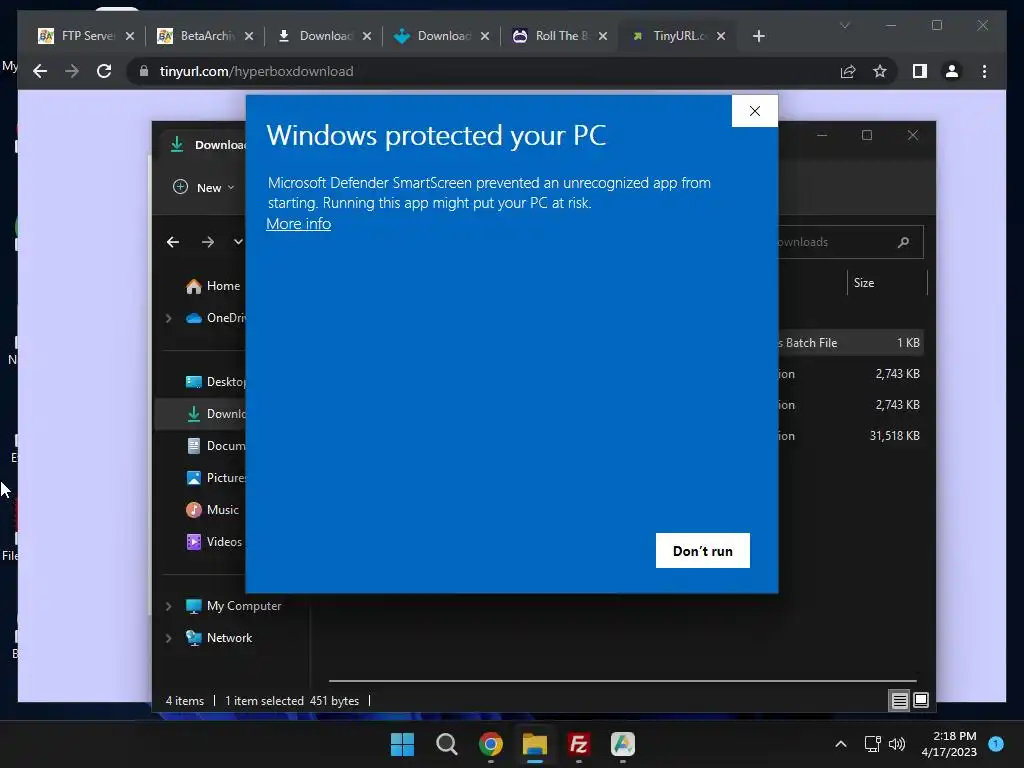Click the File Explorer horizontal scrollbar
This screenshot has height=768, width=1024.
[622, 680]
